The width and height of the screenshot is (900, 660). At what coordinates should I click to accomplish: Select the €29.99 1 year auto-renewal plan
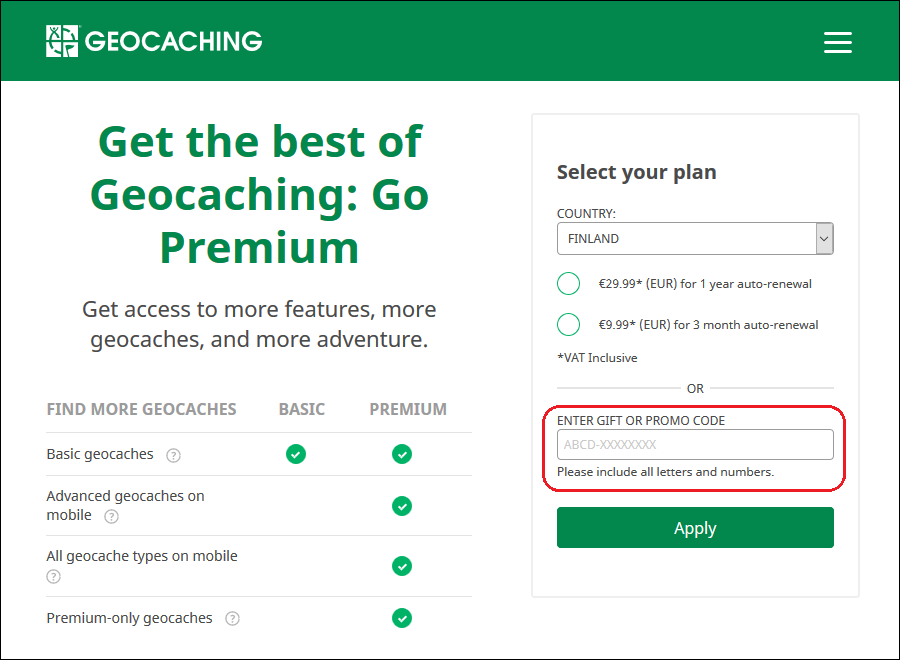pyautogui.click(x=569, y=284)
